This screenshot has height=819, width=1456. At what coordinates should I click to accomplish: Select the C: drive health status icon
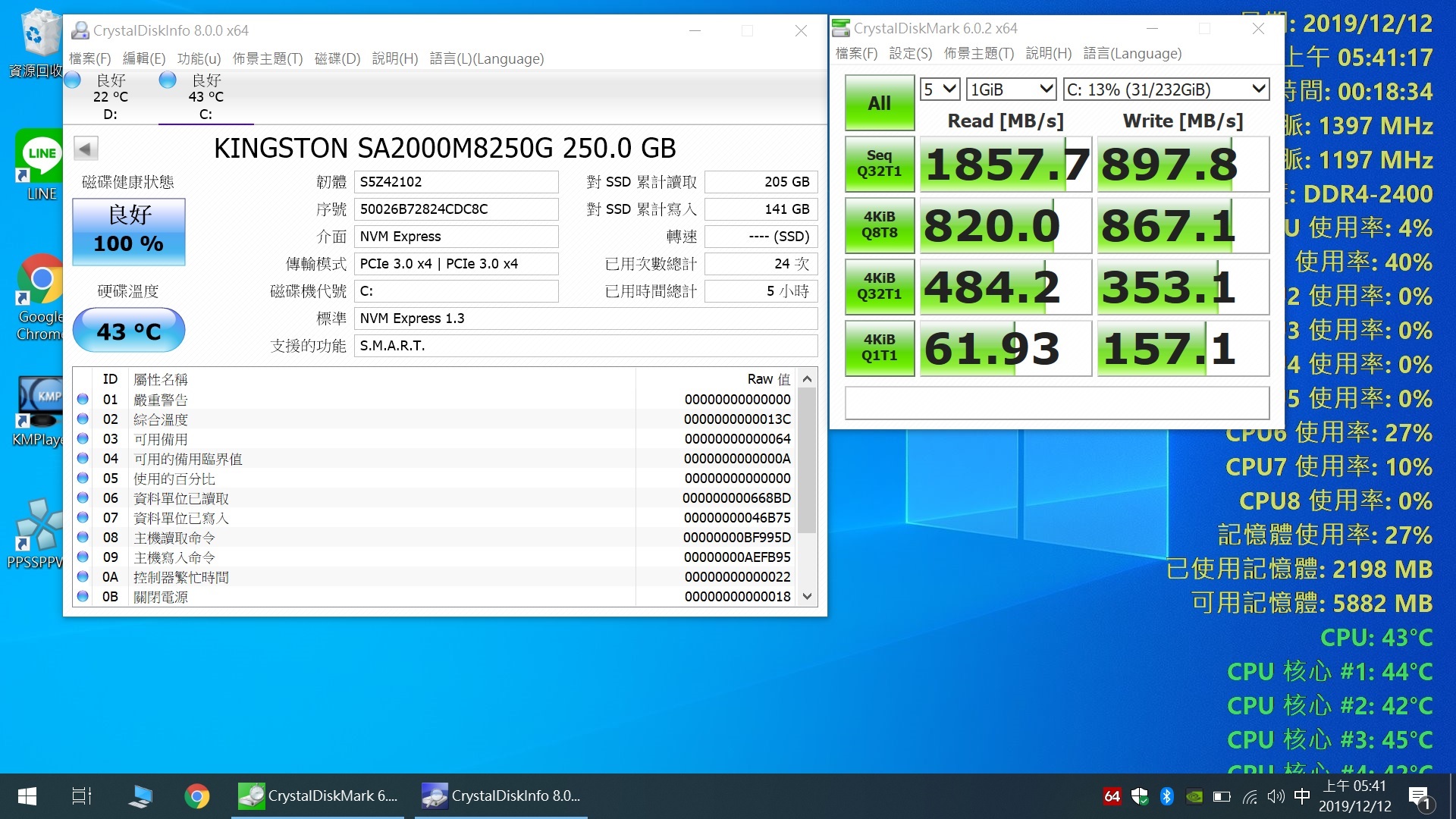click(168, 80)
